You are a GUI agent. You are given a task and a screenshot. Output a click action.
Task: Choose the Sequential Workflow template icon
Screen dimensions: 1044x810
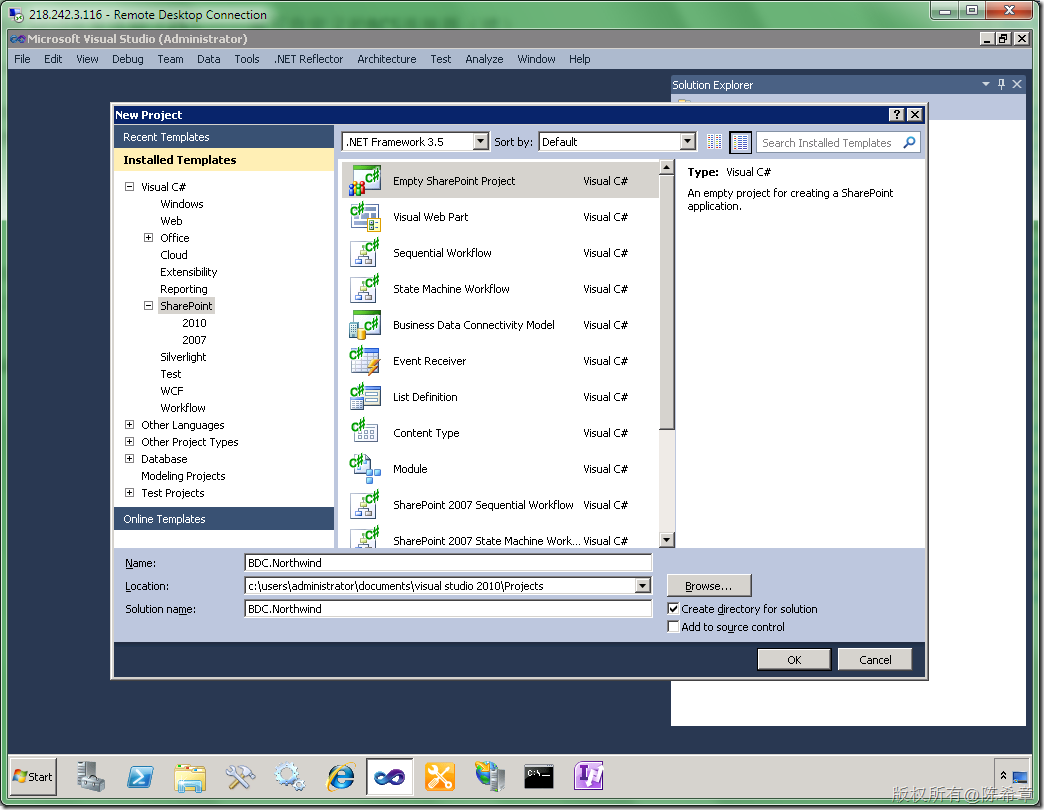tap(365, 253)
